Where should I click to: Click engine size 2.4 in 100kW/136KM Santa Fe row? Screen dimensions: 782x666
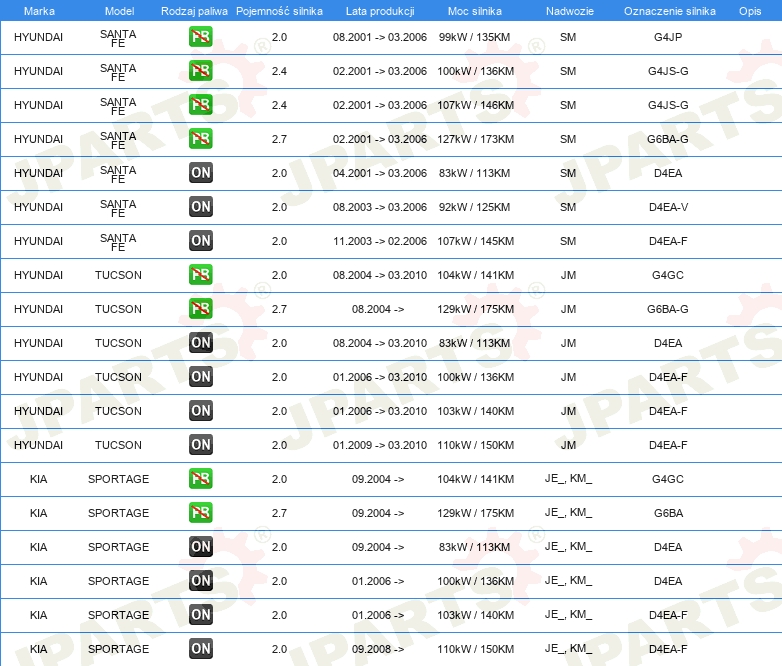tap(279, 71)
